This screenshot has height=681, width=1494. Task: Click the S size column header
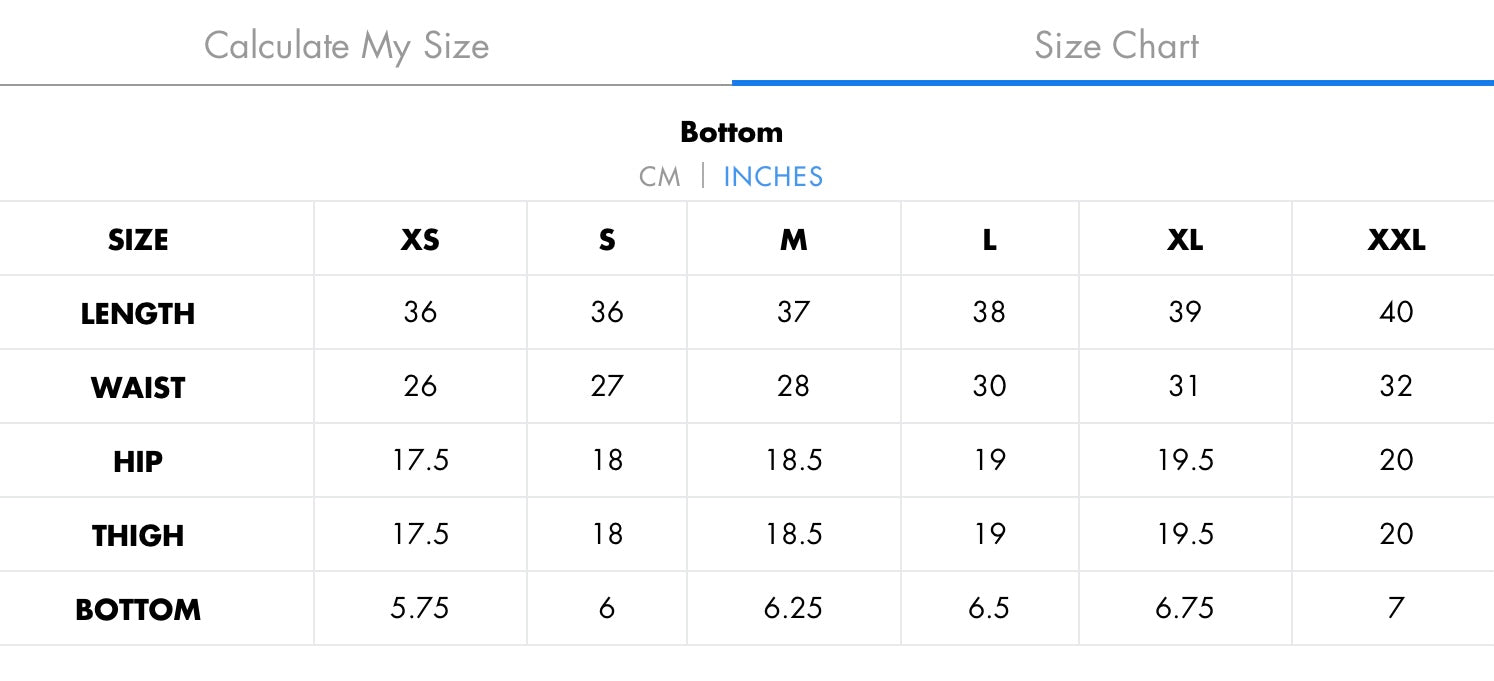[x=607, y=240]
